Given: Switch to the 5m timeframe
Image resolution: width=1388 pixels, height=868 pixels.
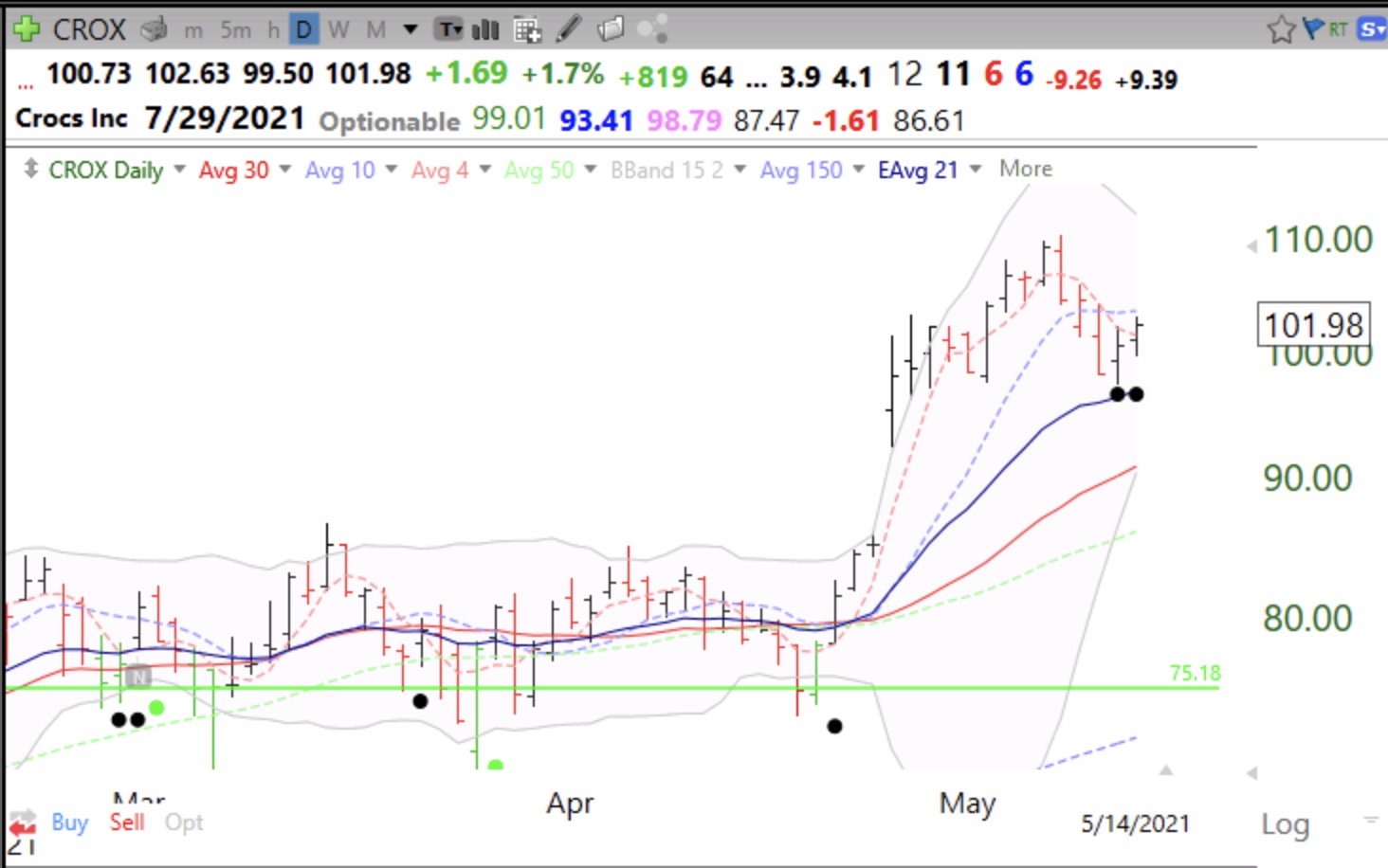Looking at the screenshot, I should pyautogui.click(x=235, y=30).
